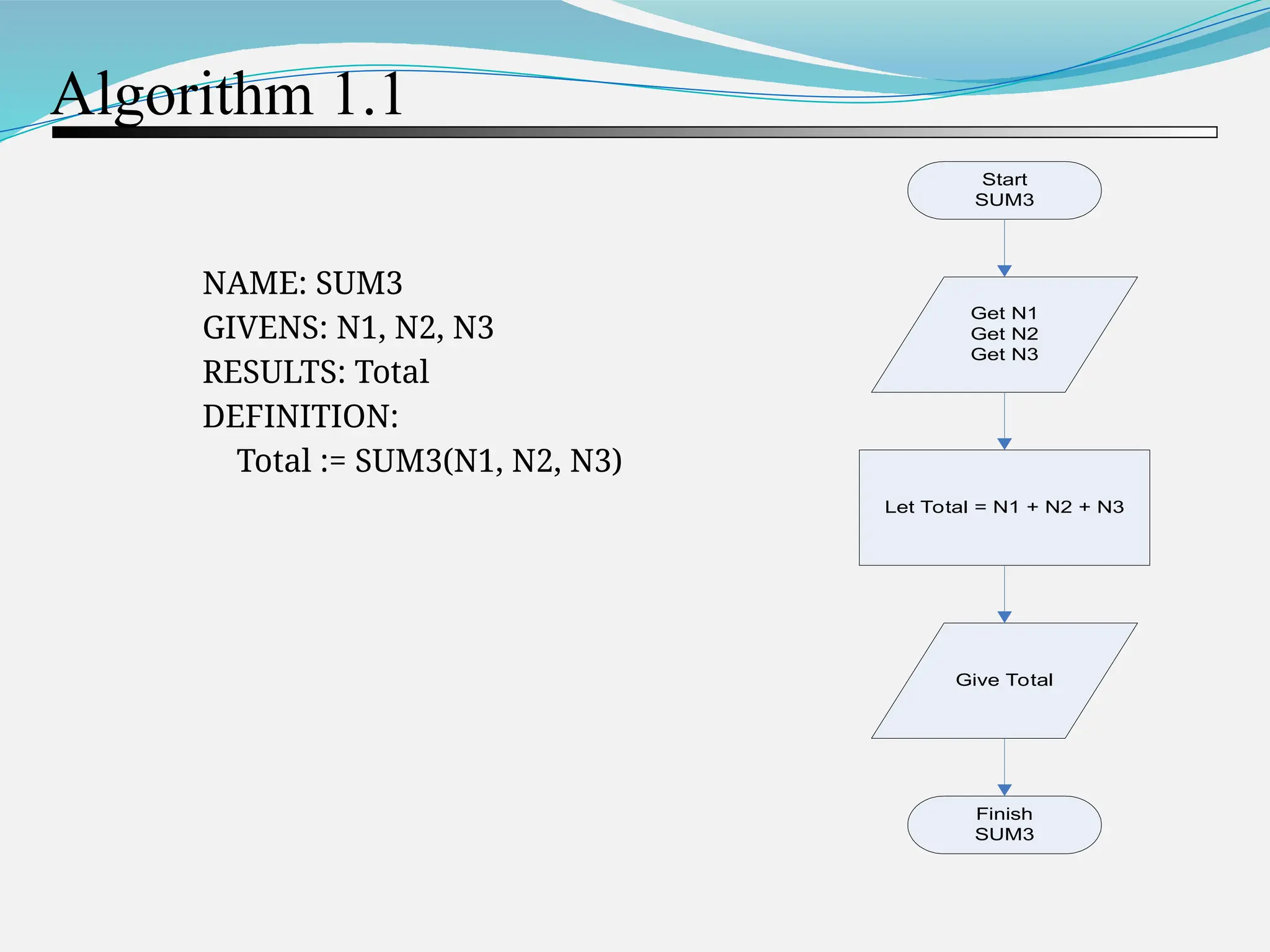Click the 'Get N2' text in flowchart
This screenshot has width=1270, height=952.
tap(1004, 333)
